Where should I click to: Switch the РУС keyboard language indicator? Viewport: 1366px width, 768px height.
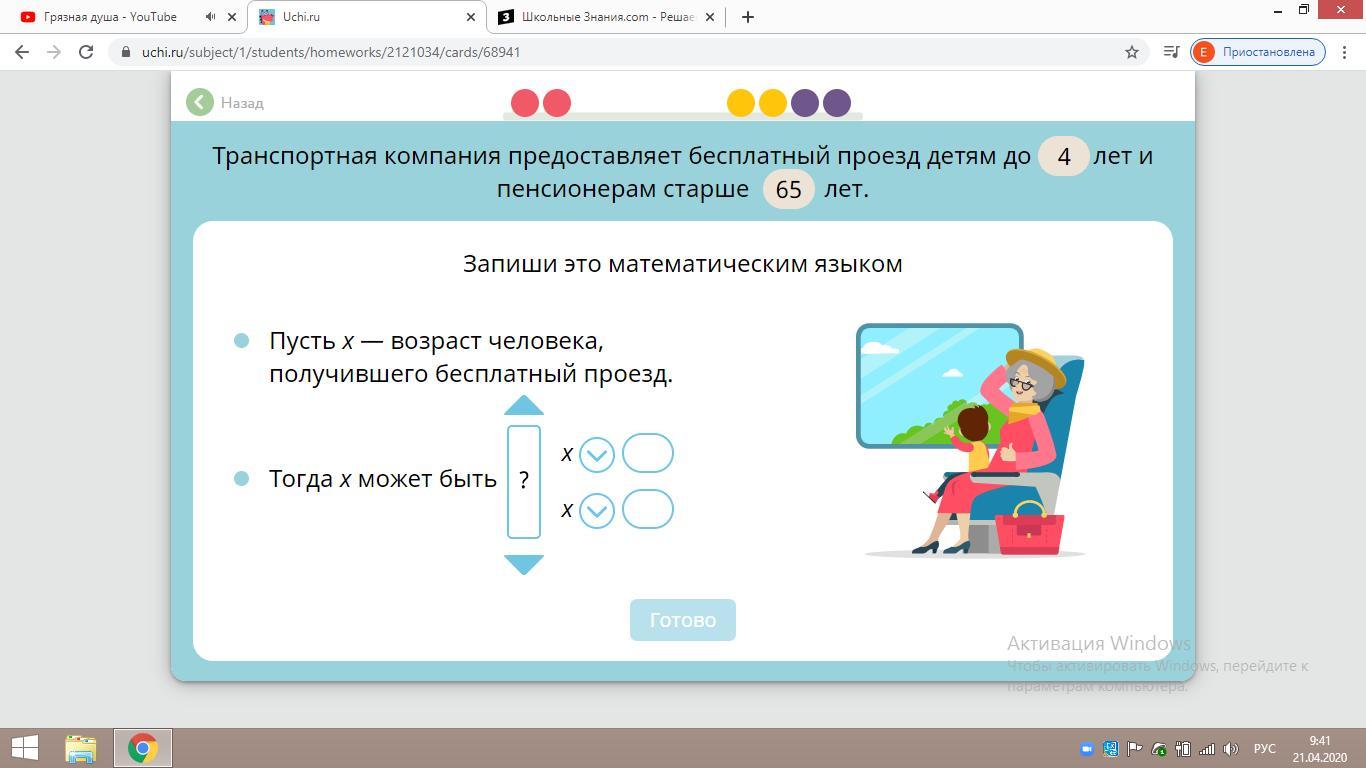[x=1265, y=749]
